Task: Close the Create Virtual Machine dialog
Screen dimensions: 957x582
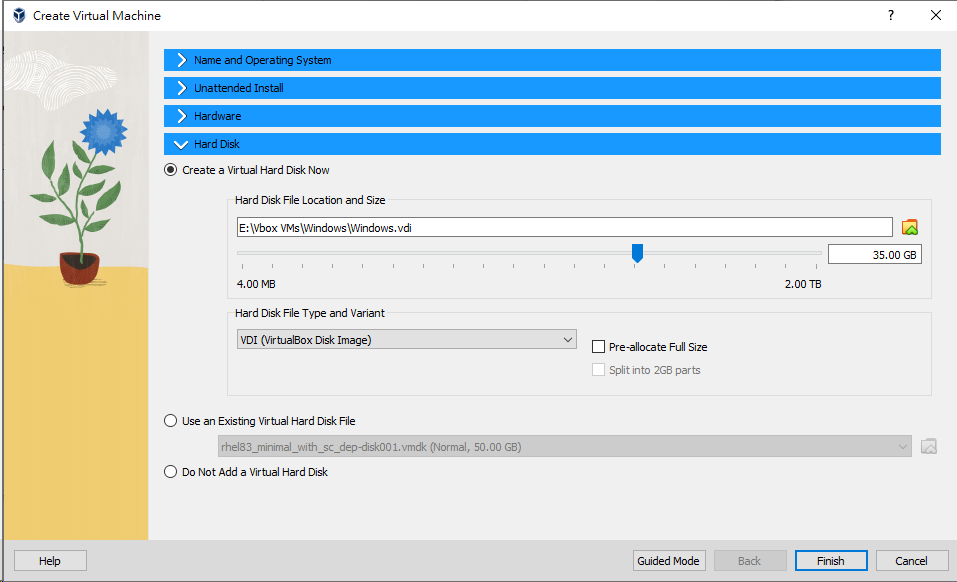Action: click(935, 16)
